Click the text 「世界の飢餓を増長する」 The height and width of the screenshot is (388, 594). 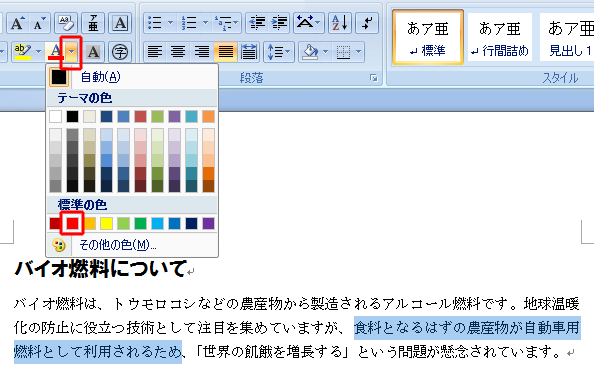(x=272, y=352)
